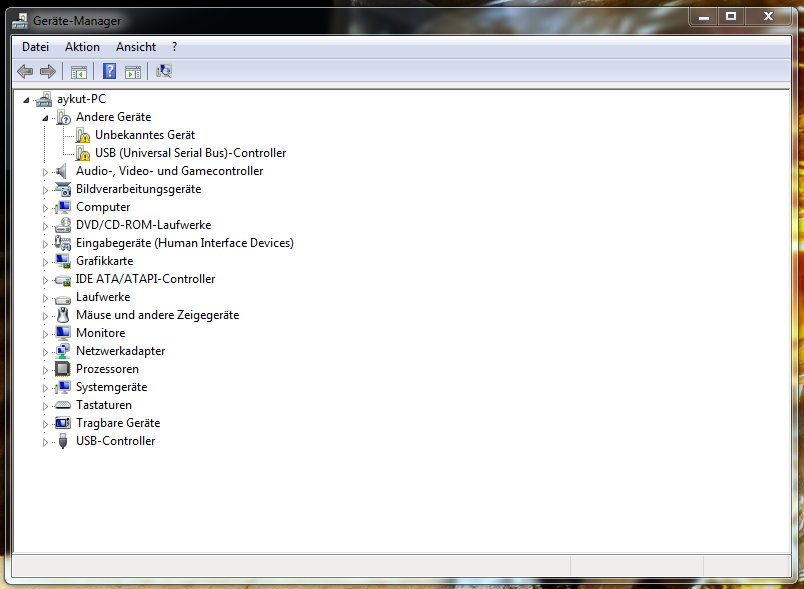This screenshot has width=804, height=589.
Task: Open the Aktion menu
Action: click(82, 47)
